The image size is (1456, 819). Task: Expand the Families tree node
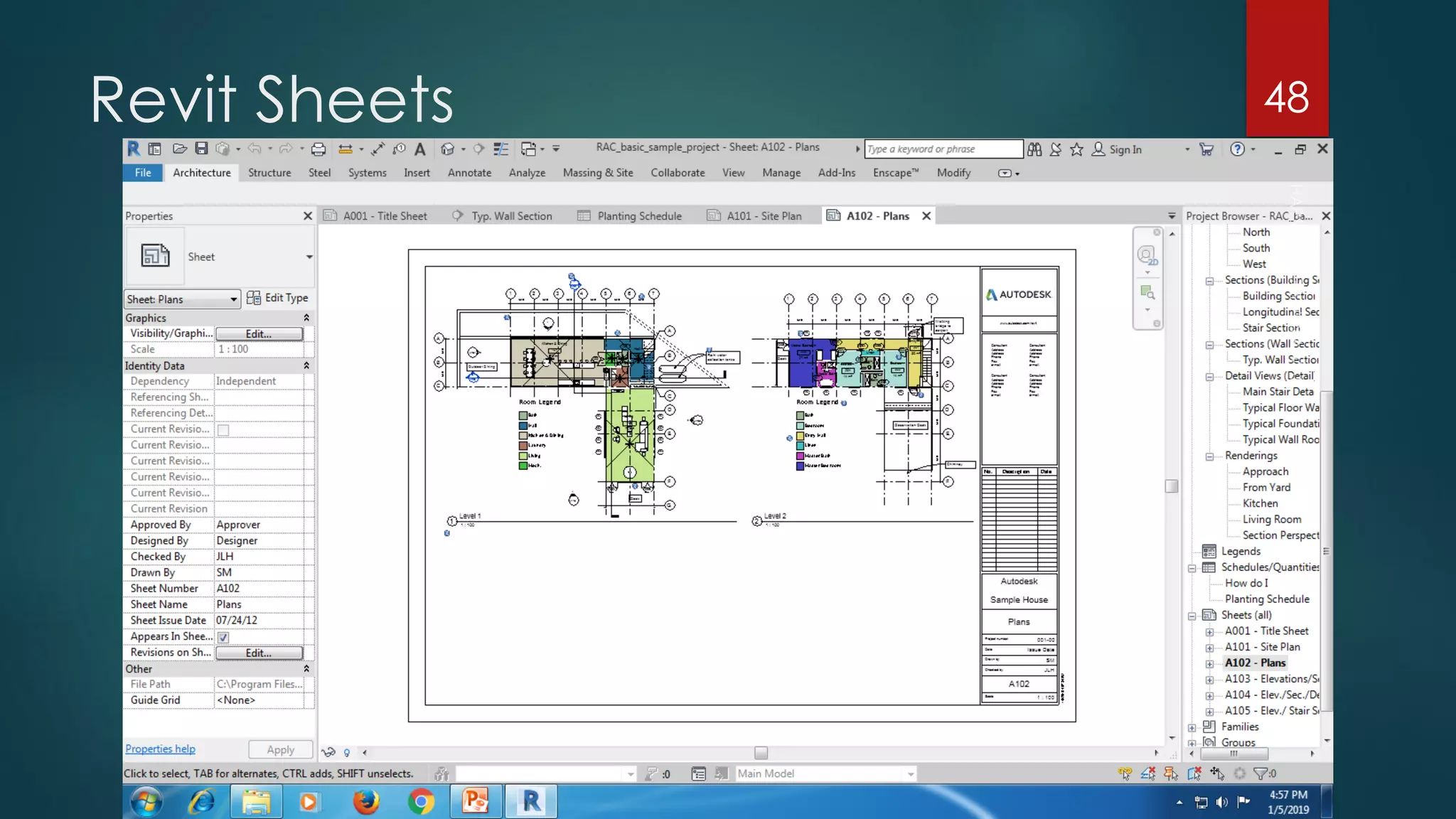(x=1192, y=727)
